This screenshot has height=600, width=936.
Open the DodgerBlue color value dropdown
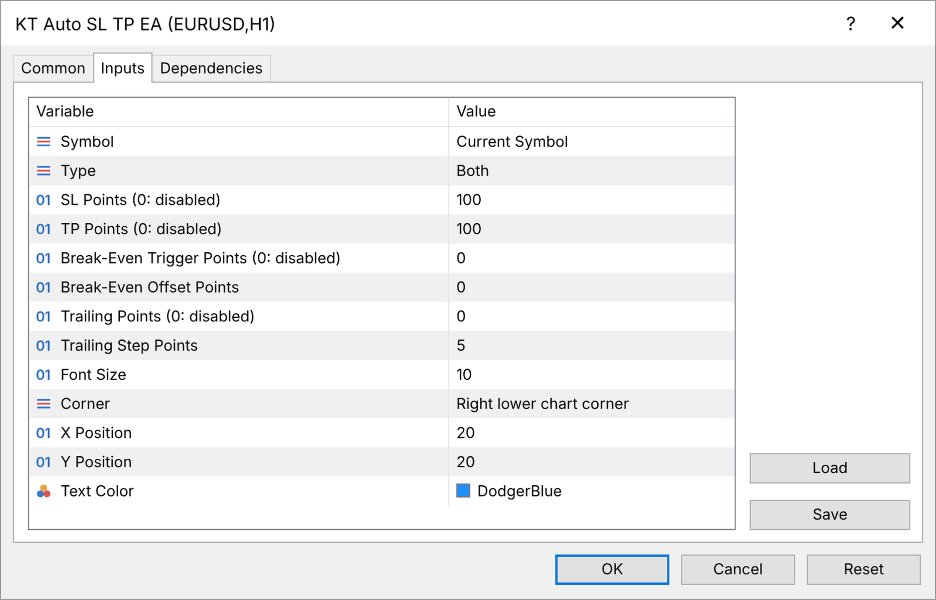(x=592, y=491)
